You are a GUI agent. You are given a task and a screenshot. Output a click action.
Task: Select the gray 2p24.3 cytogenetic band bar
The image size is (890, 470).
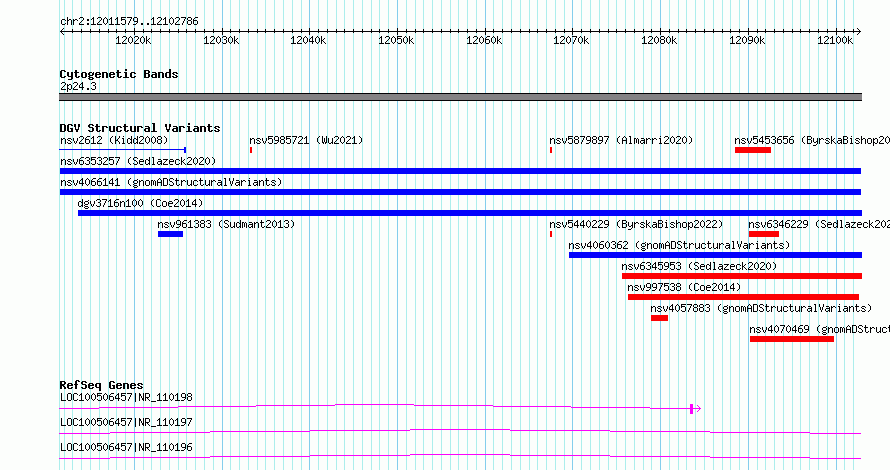460,97
